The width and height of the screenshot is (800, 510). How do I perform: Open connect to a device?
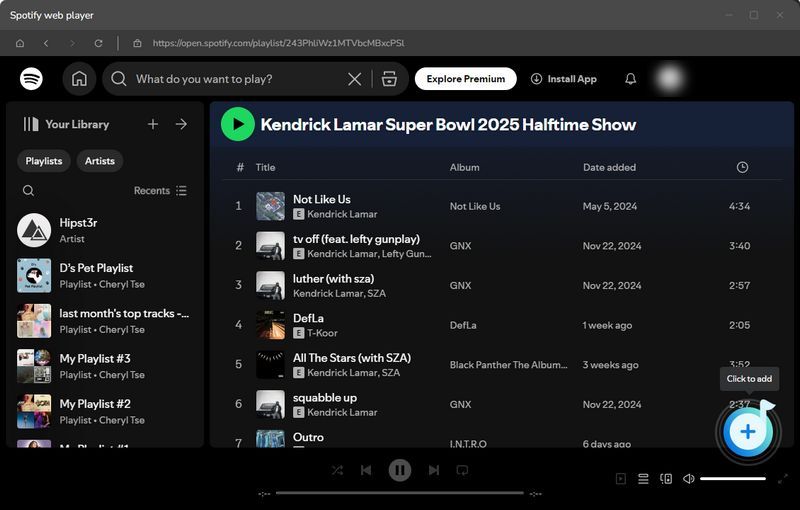pos(666,479)
